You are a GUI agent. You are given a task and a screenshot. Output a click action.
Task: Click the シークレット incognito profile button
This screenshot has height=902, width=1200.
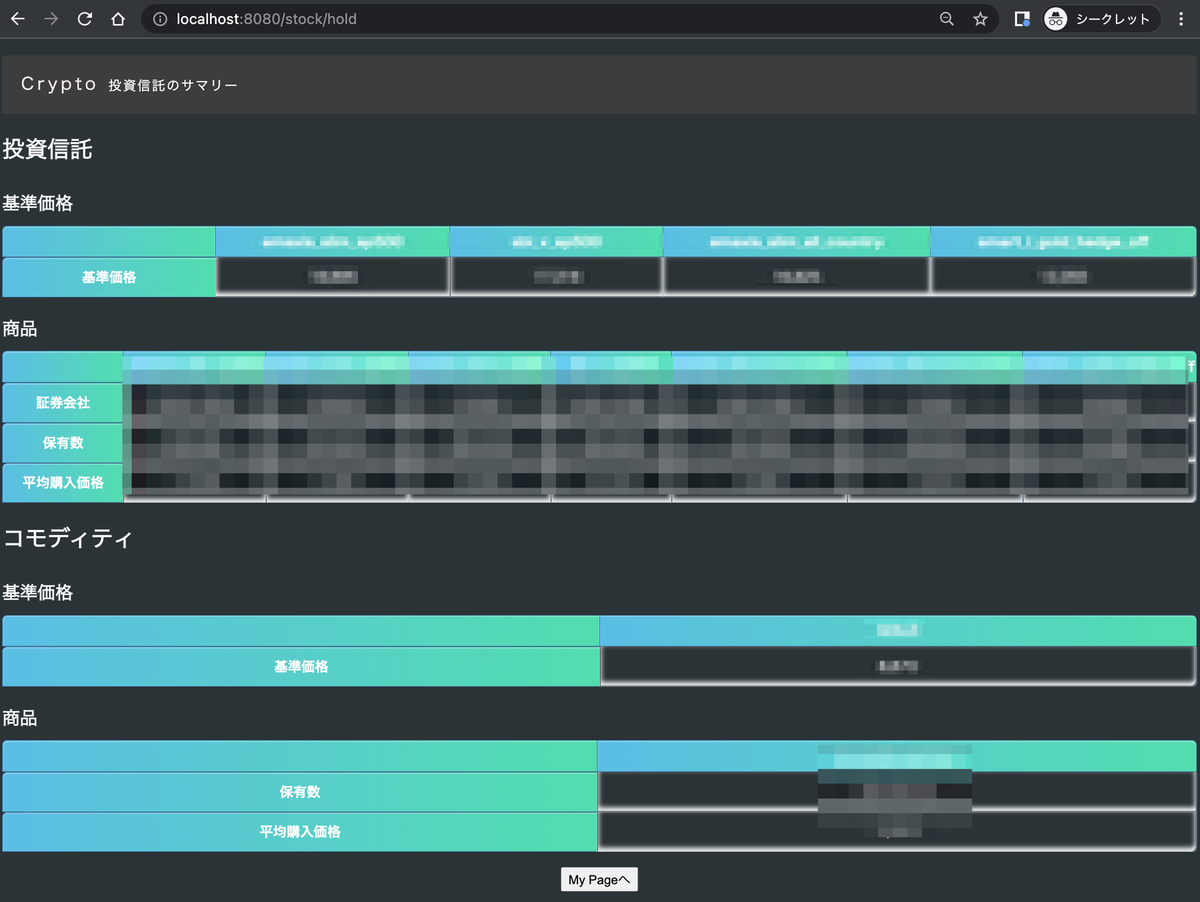click(1100, 19)
